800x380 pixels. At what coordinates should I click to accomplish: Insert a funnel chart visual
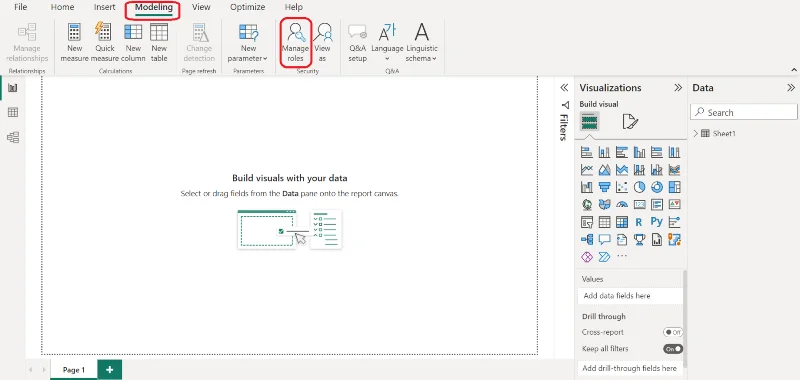tap(605, 187)
